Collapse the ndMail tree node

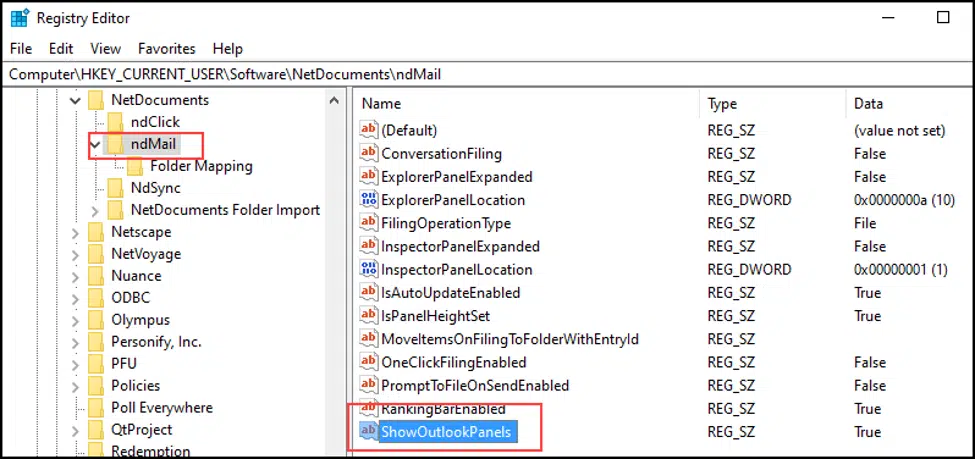95,145
